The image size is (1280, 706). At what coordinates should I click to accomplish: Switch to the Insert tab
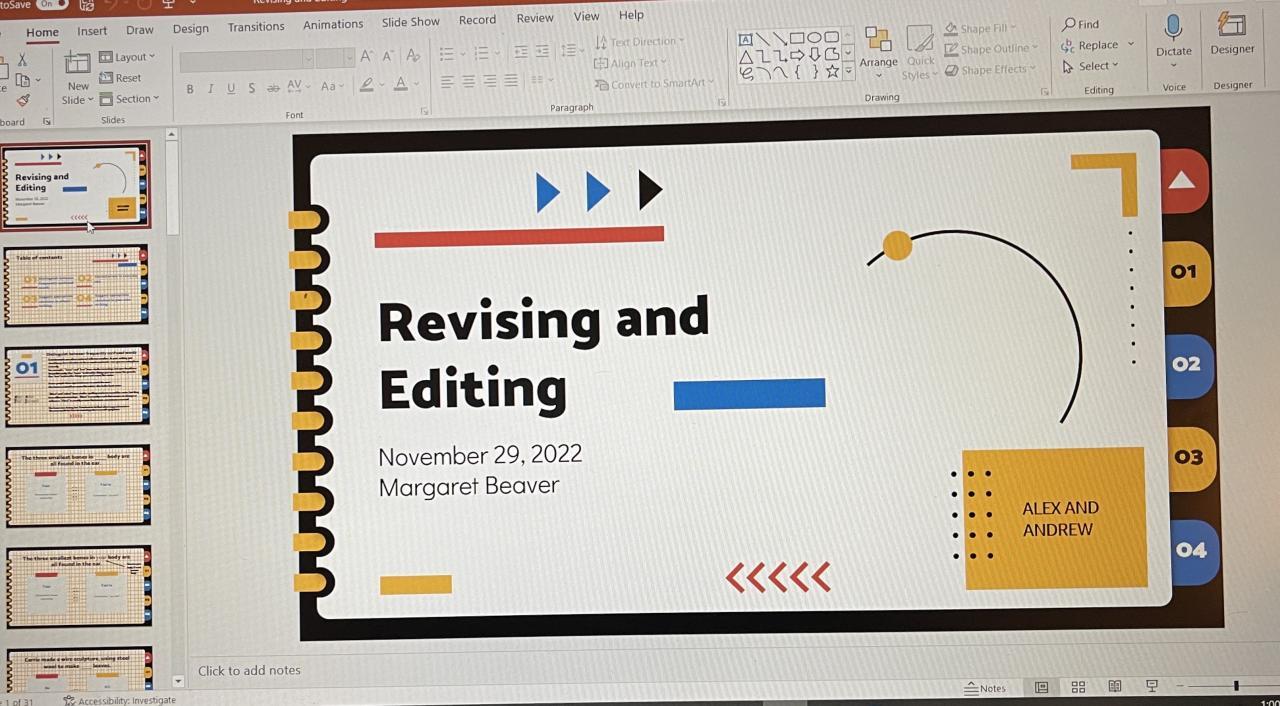pyautogui.click(x=92, y=31)
